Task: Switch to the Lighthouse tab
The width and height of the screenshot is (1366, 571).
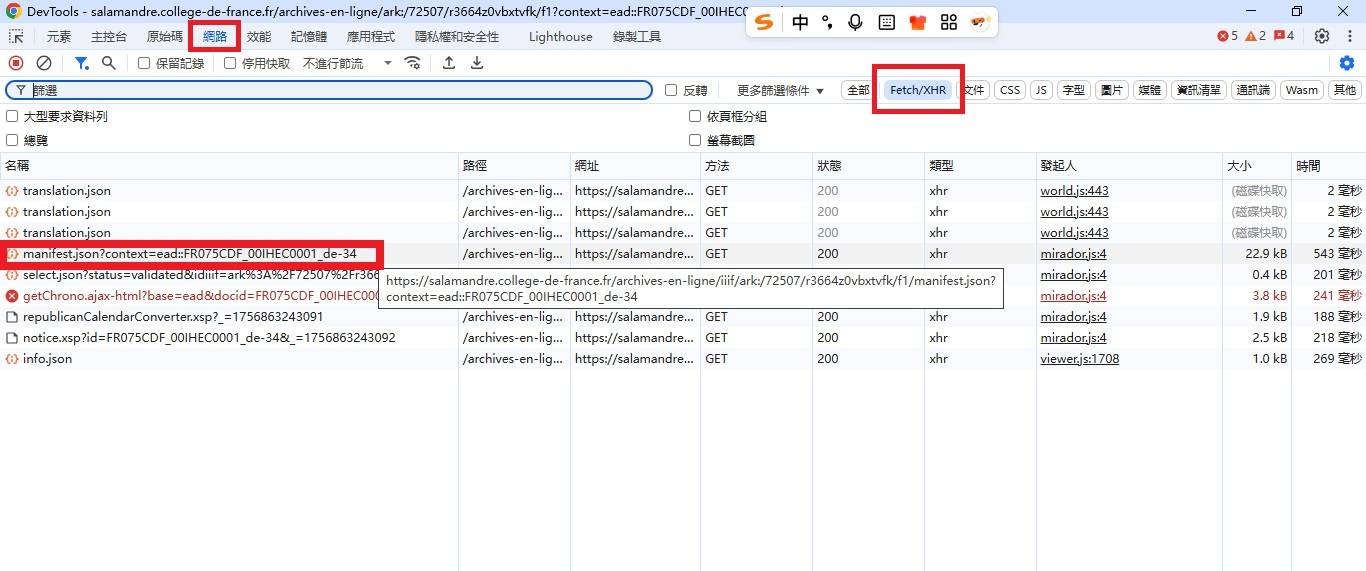Action: (560, 37)
